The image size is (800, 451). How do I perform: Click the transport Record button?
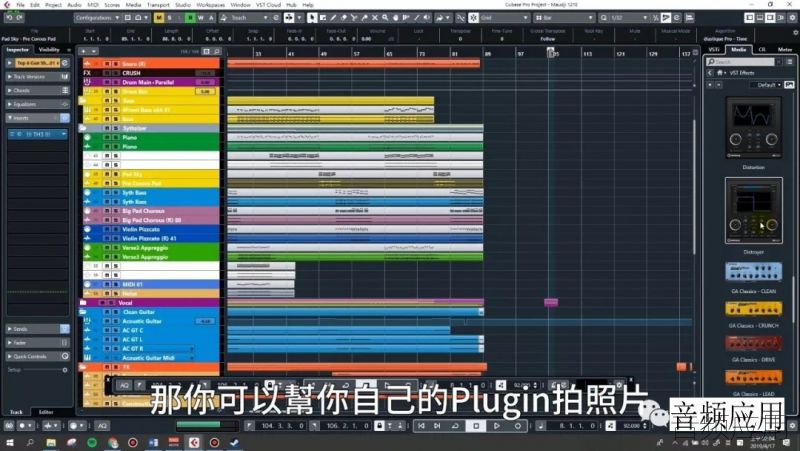click(517, 425)
